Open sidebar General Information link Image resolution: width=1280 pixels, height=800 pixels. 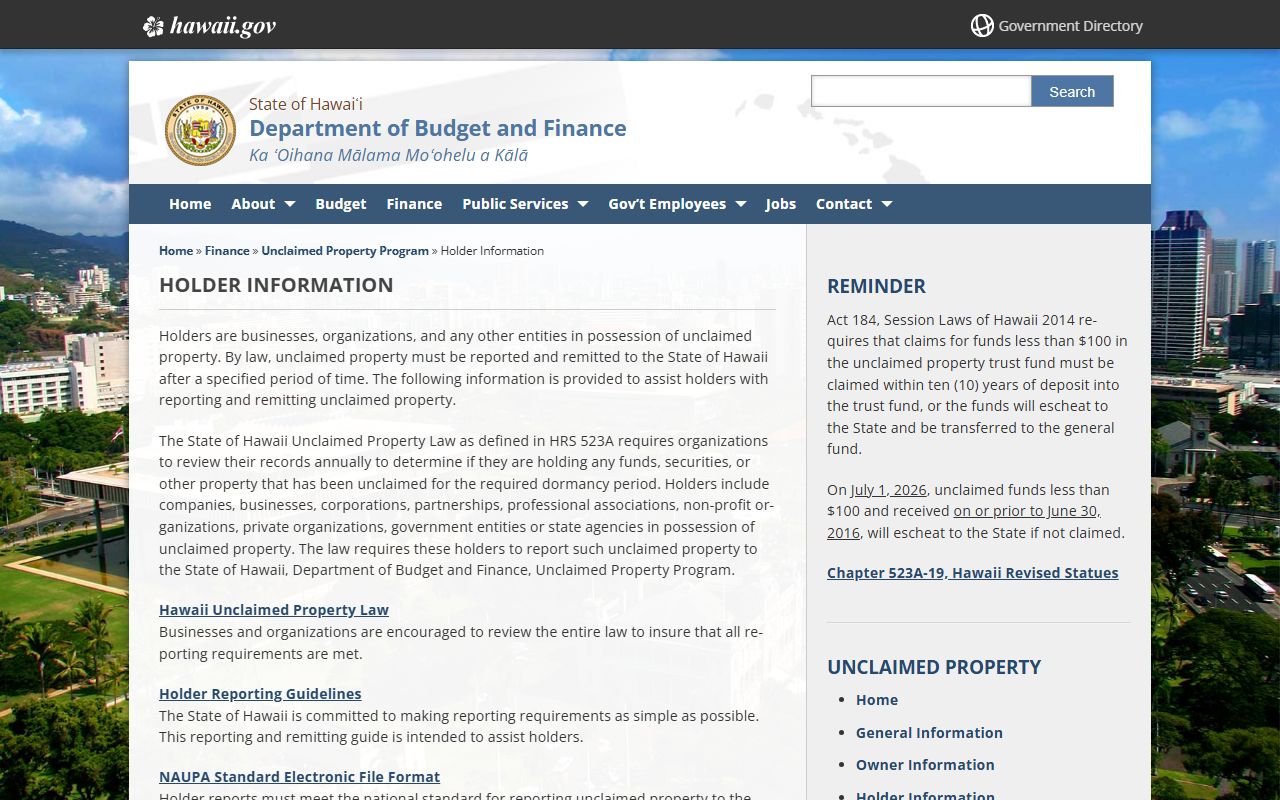click(929, 733)
